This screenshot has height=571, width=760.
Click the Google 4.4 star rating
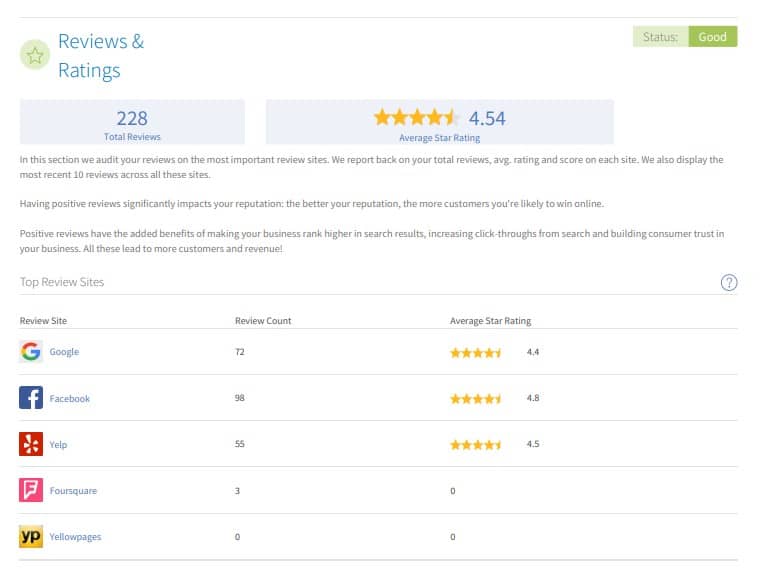[476, 352]
